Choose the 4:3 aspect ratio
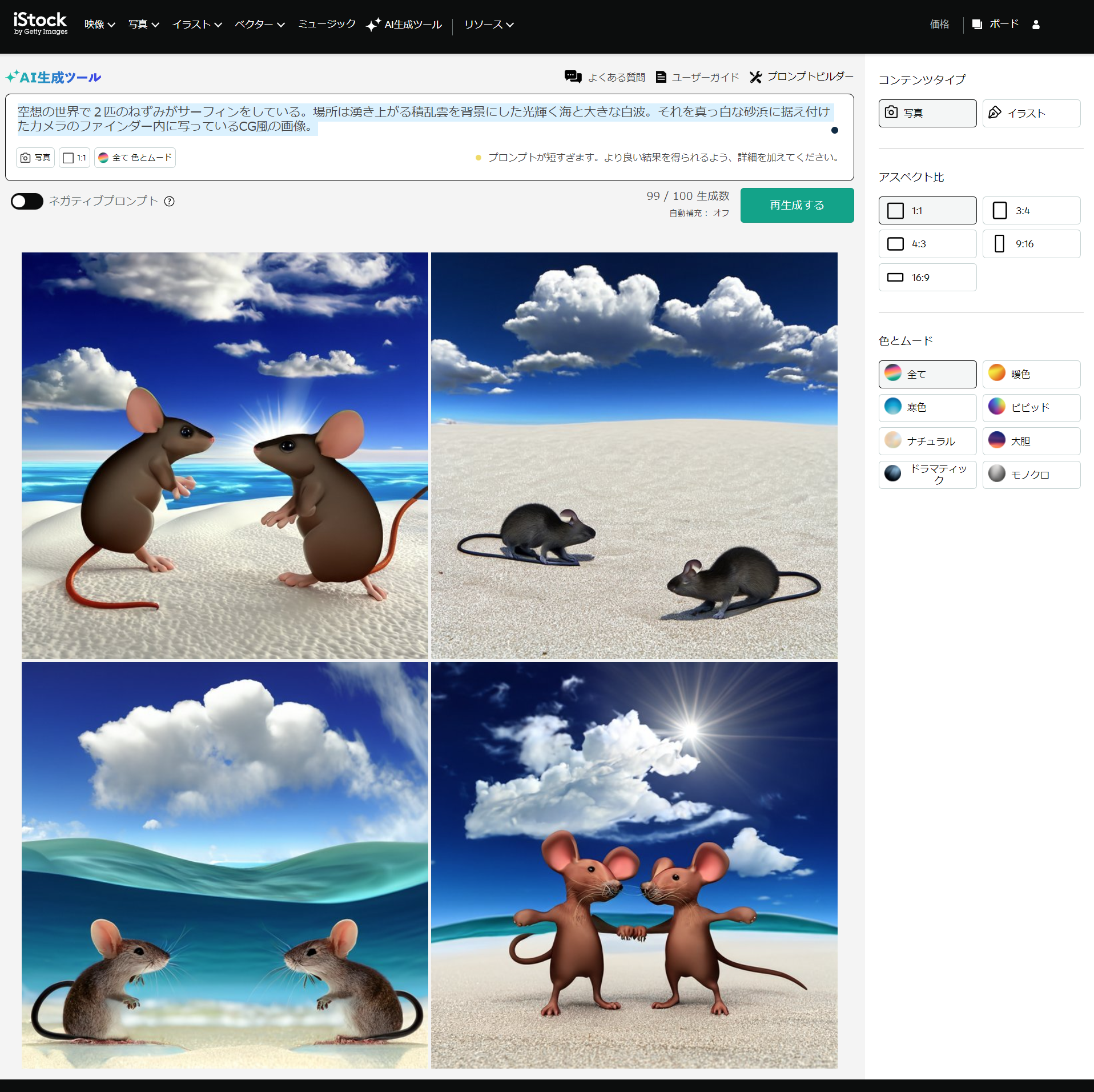This screenshot has height=1092, width=1094. [927, 244]
